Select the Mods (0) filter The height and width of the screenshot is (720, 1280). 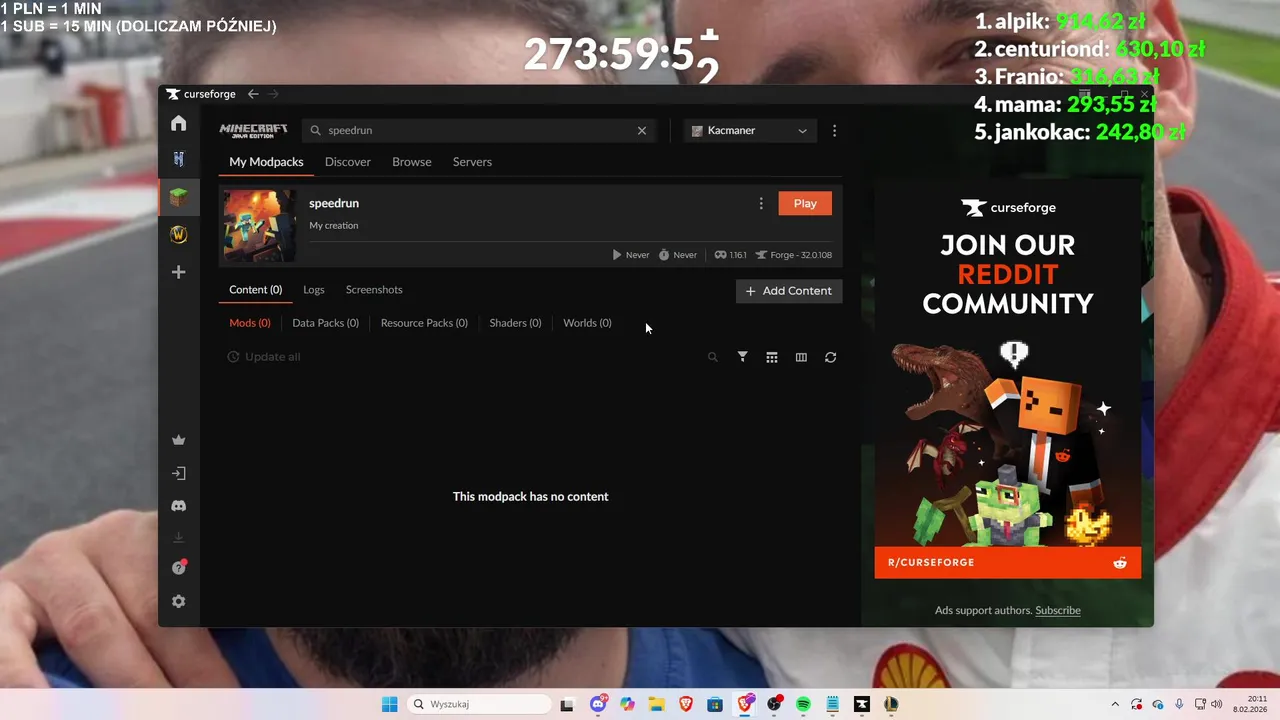(250, 323)
